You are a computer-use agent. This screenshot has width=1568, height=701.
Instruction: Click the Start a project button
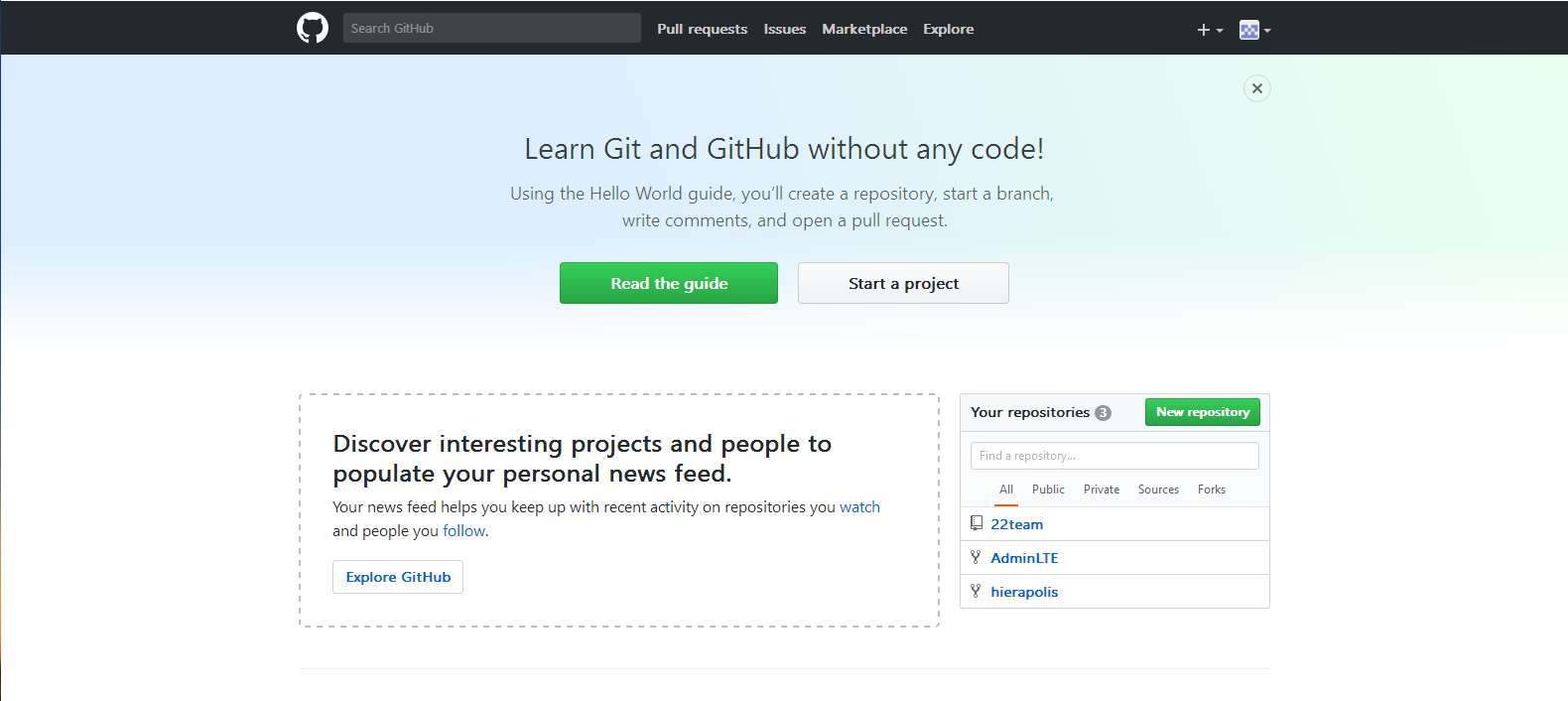[x=903, y=283]
